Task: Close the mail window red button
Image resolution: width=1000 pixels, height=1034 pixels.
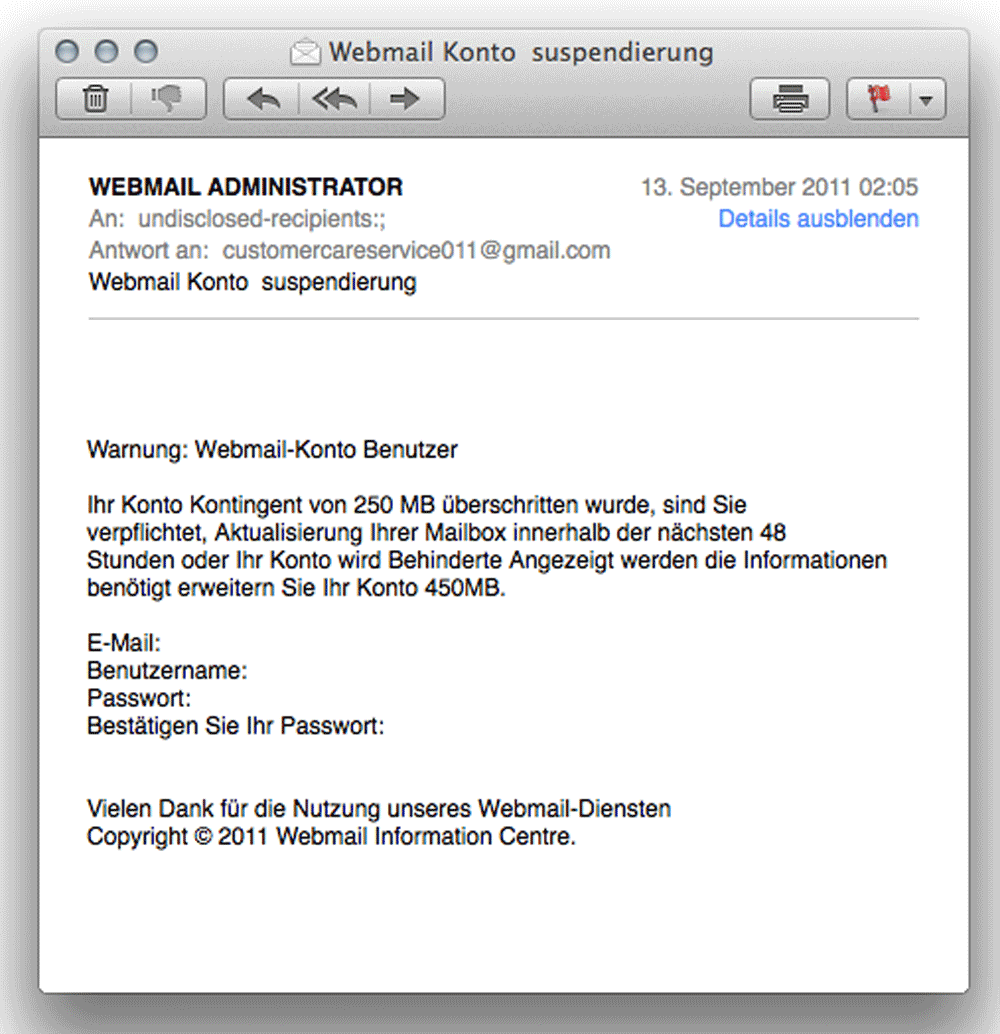Action: (67, 51)
